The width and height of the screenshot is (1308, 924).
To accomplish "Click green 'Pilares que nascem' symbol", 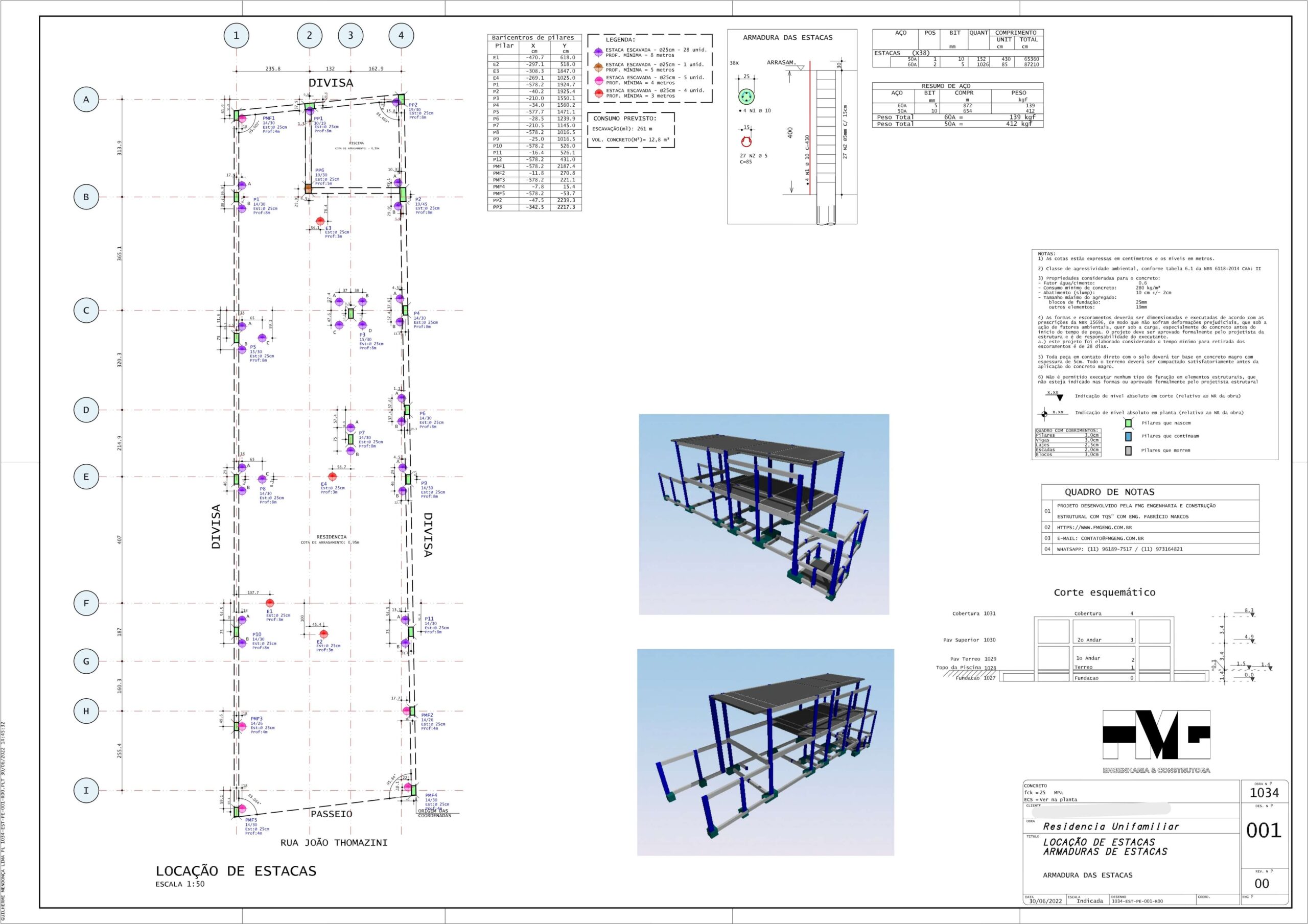I will point(1128,423).
